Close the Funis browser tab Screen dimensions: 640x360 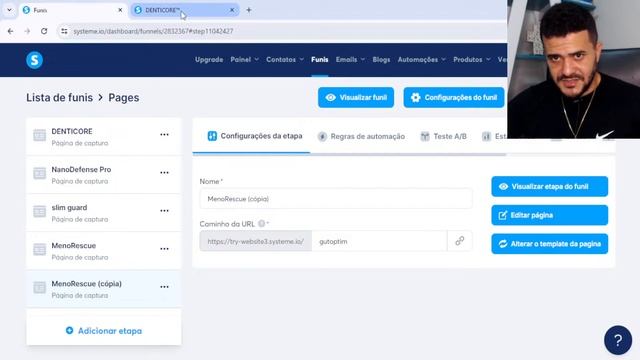coord(120,10)
